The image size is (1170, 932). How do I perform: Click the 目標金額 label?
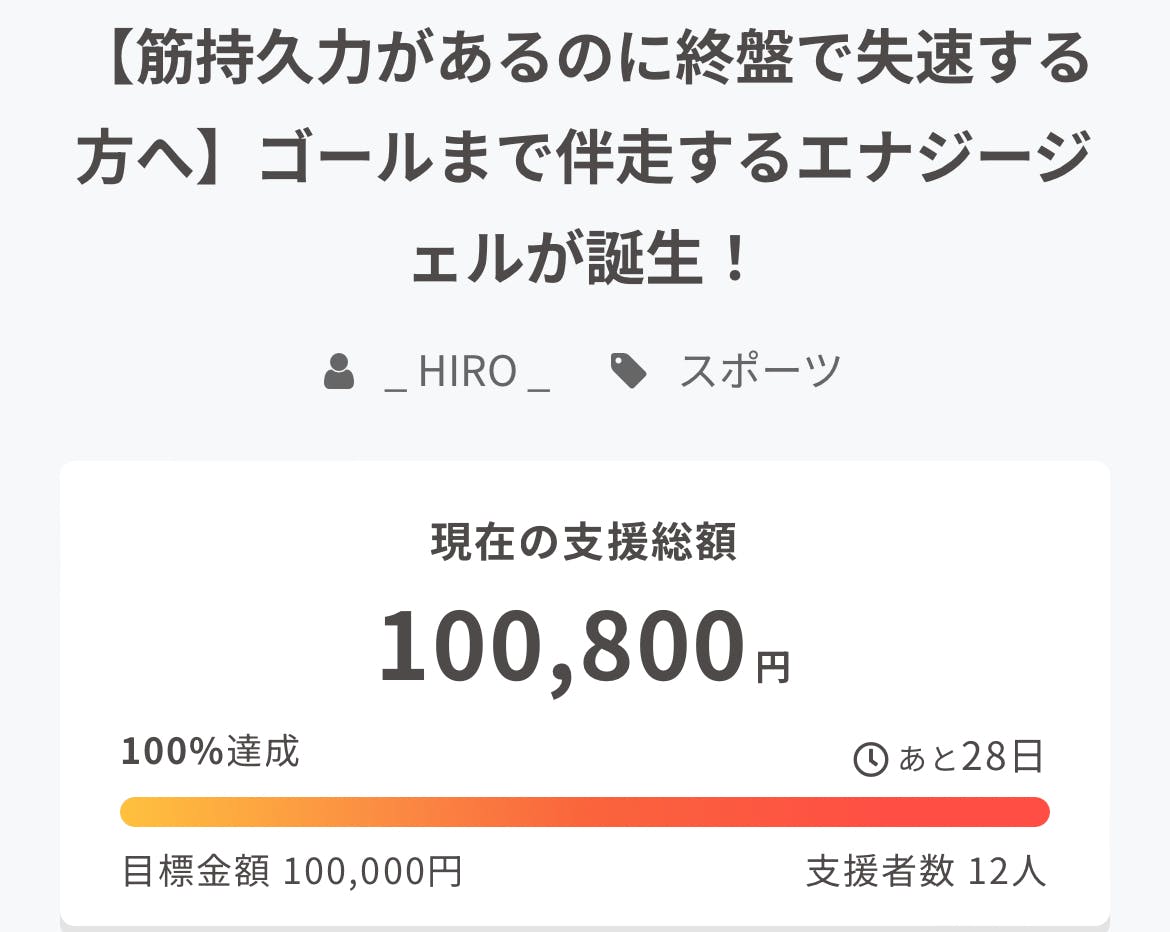(196, 872)
